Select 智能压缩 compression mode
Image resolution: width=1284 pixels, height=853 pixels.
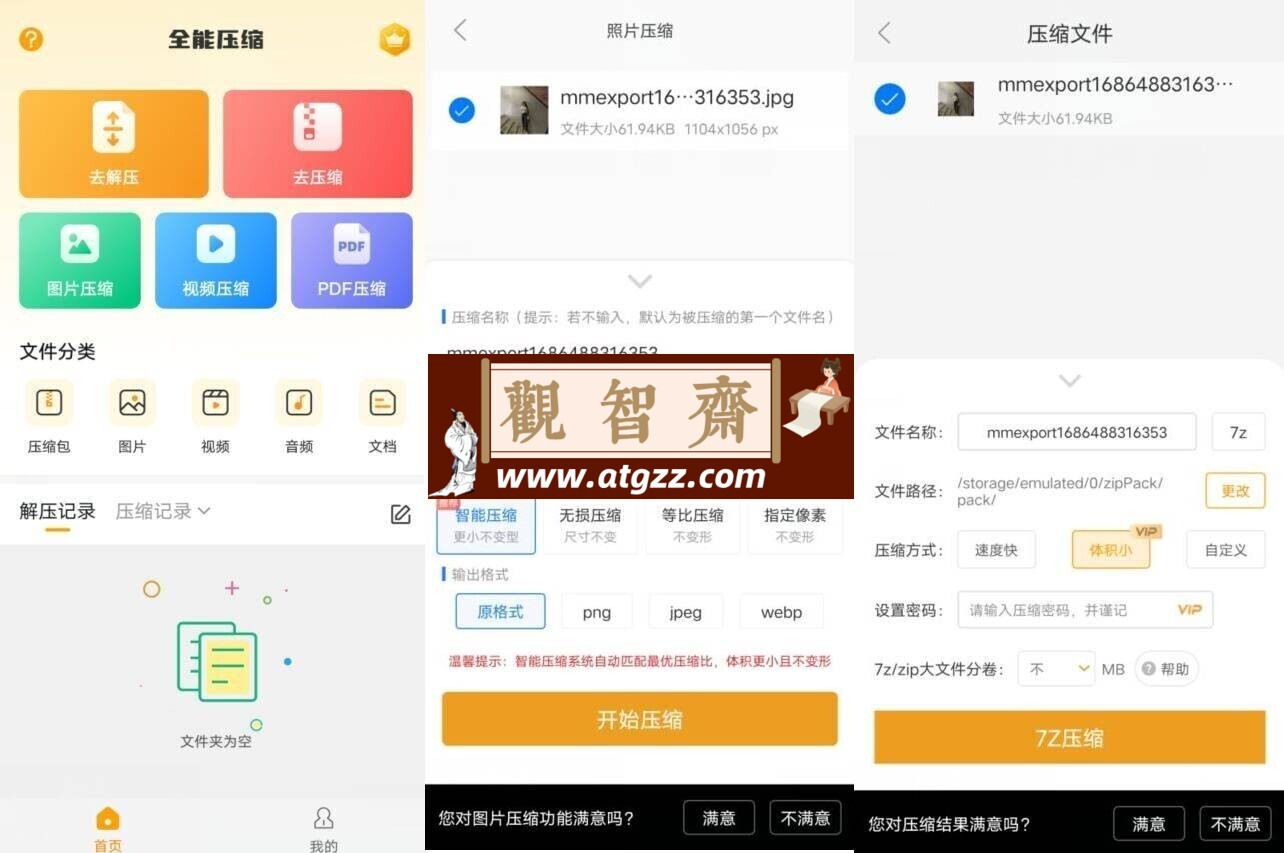click(x=486, y=525)
